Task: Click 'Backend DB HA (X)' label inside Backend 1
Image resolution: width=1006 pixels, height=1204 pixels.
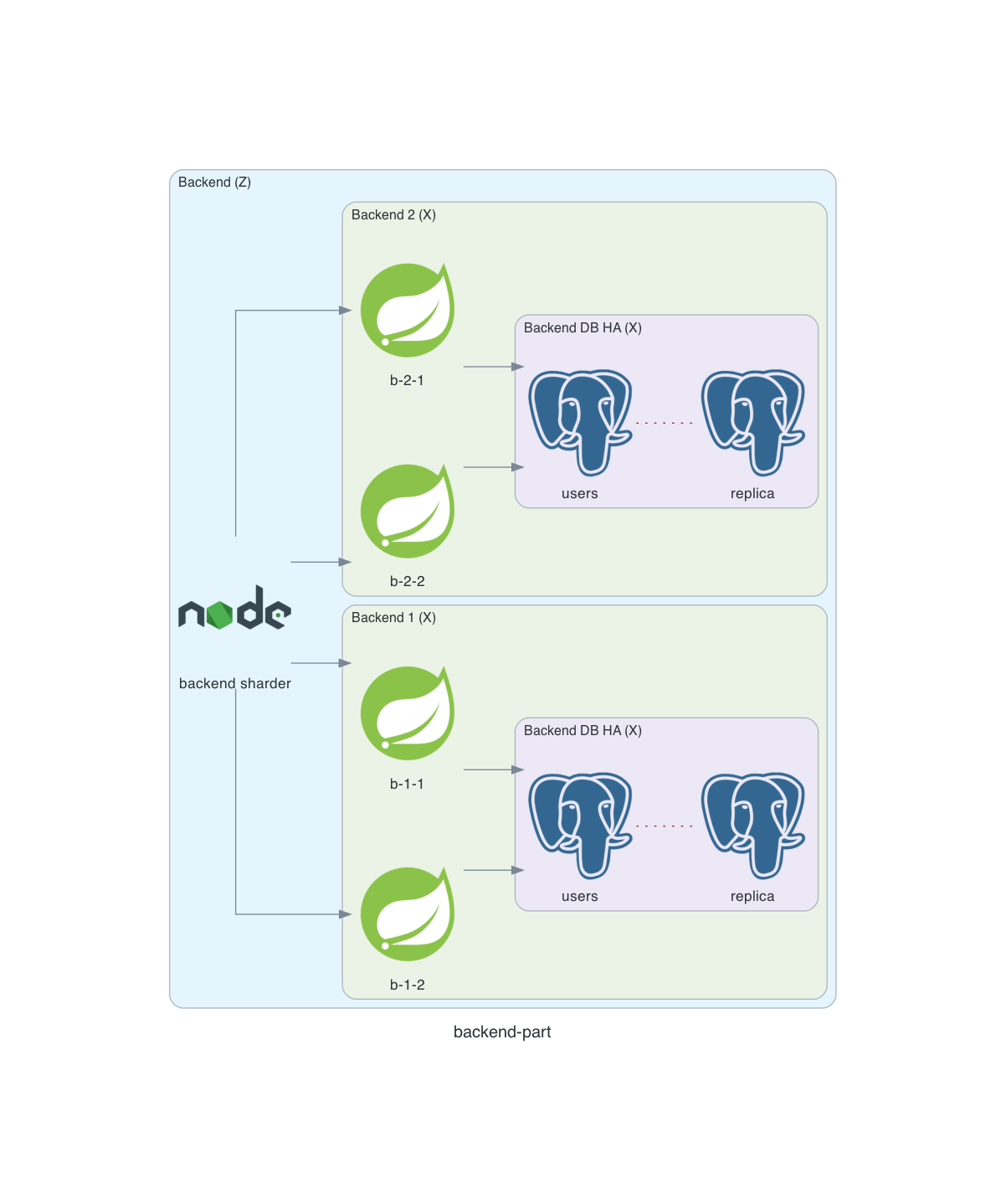Action: click(583, 731)
